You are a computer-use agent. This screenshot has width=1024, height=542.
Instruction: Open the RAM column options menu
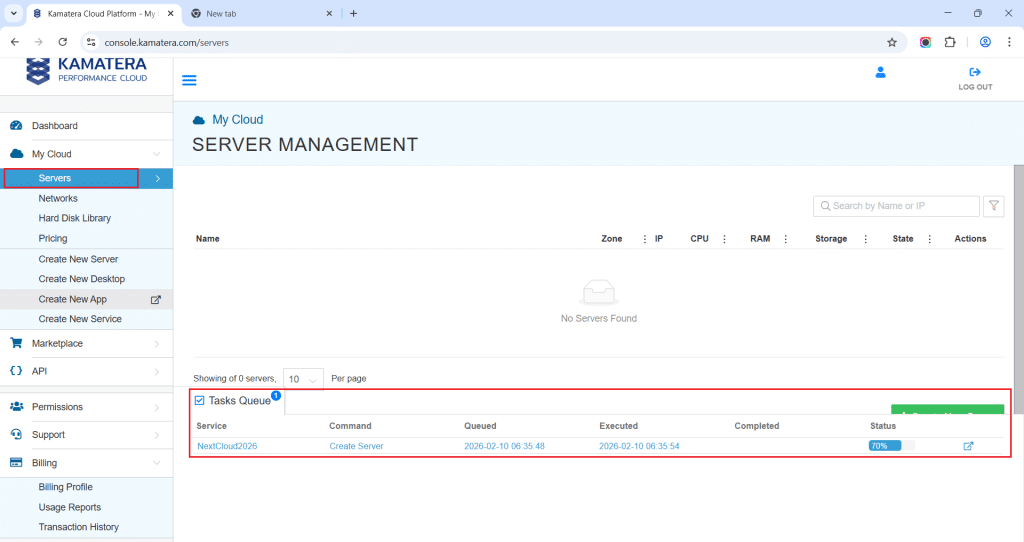(x=786, y=239)
